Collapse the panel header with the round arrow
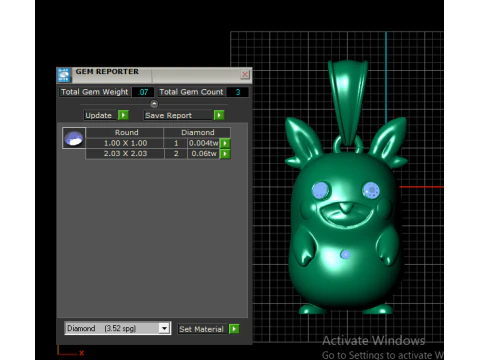480x360 pixels. click(154, 104)
